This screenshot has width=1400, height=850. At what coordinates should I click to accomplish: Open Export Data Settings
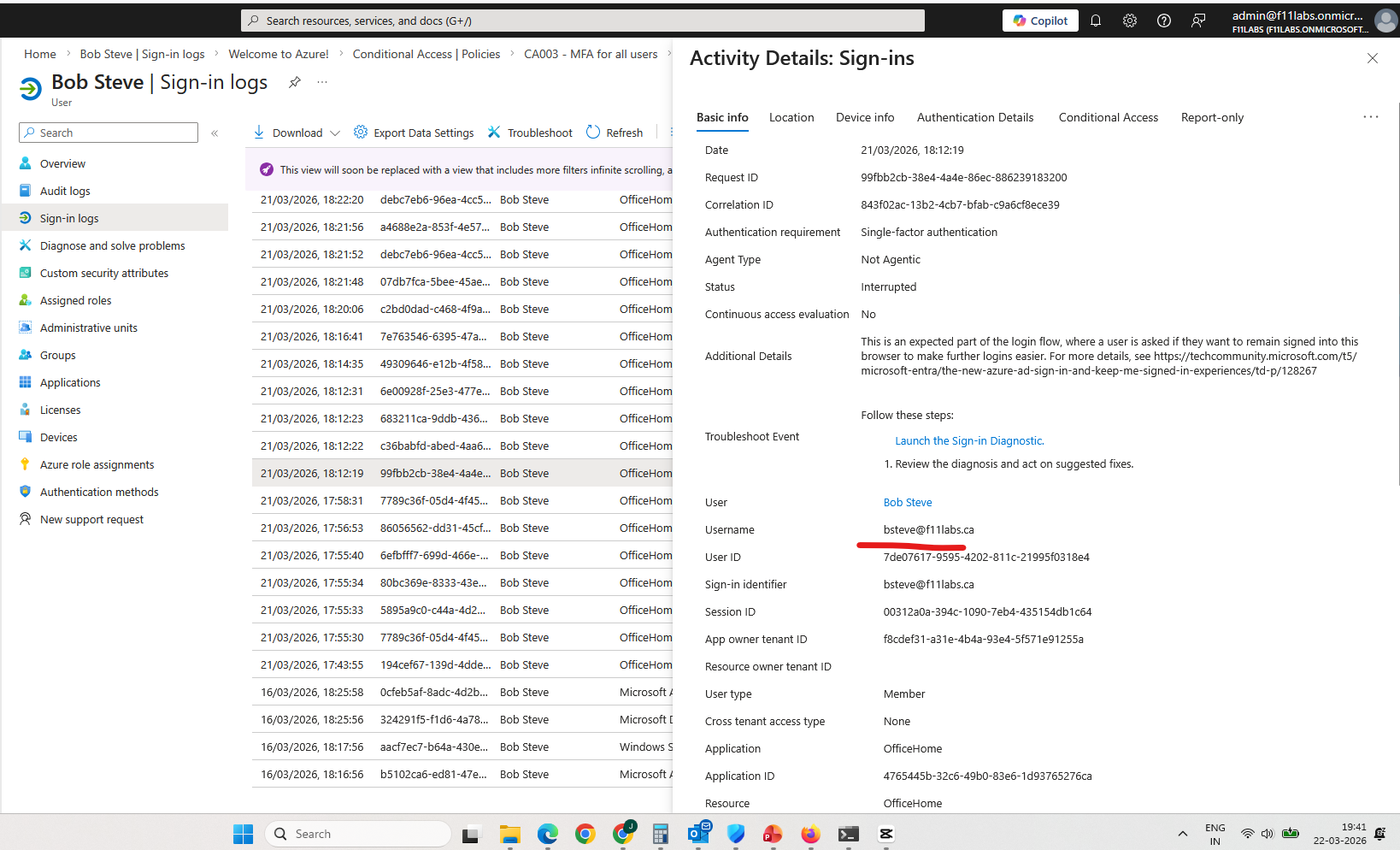click(x=414, y=133)
